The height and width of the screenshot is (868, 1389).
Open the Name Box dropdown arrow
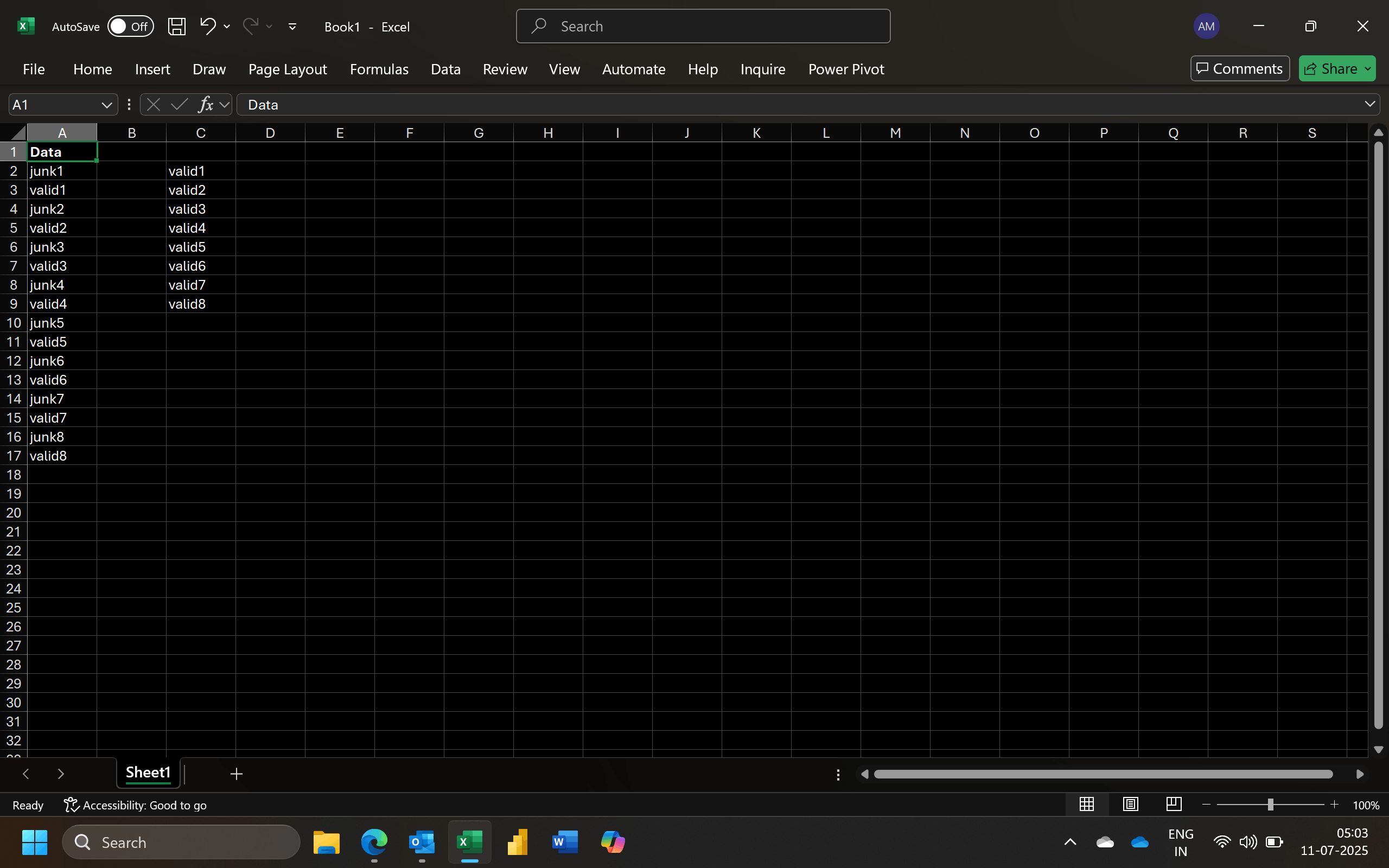coord(106,105)
